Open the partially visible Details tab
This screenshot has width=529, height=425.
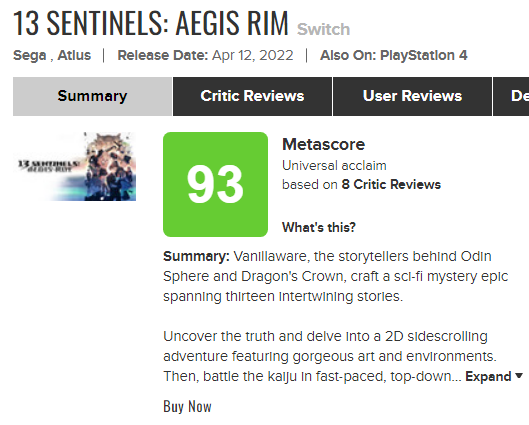[511, 96]
